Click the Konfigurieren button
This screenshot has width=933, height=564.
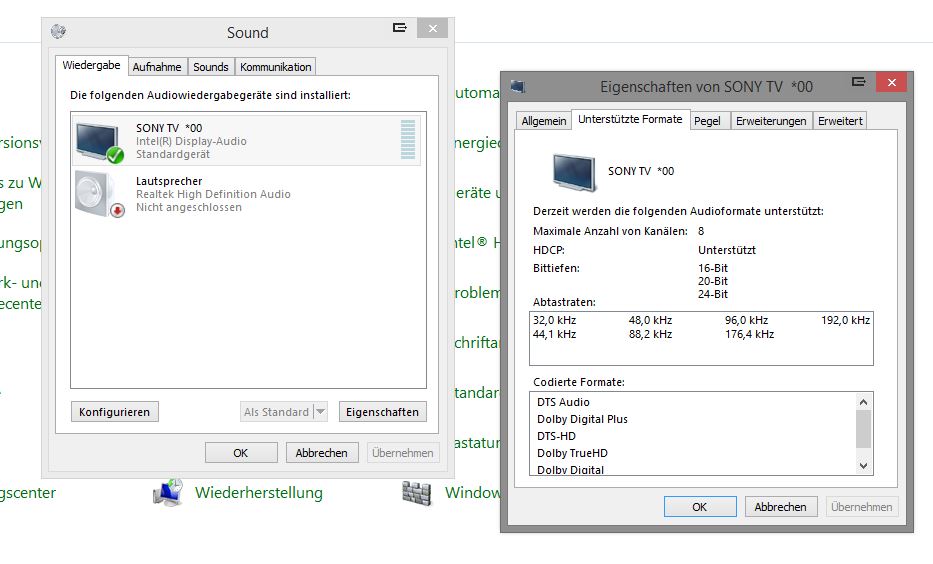point(114,412)
